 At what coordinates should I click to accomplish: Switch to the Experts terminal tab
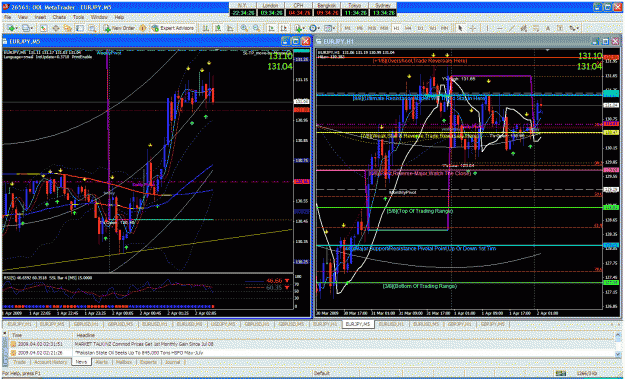point(147,362)
